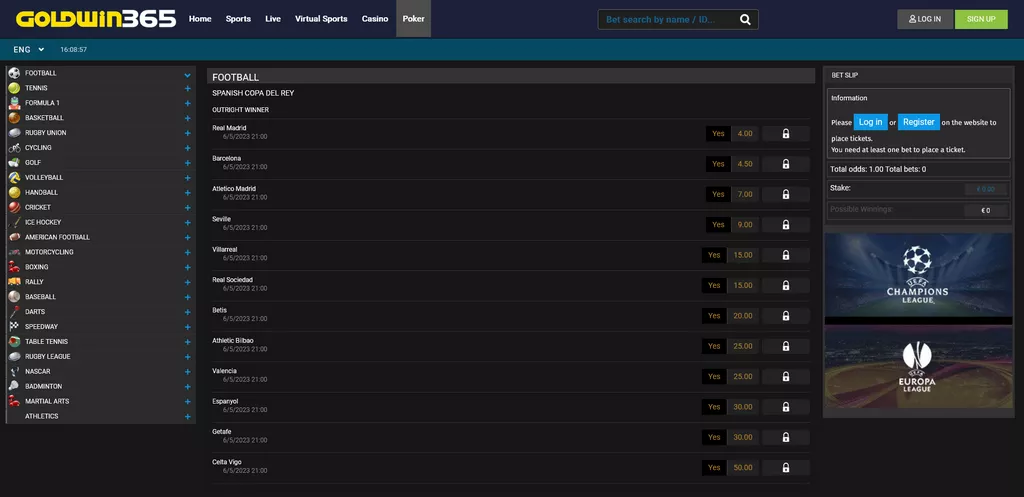Click the Ice Hockey stick icon
Image resolution: width=1024 pixels, height=497 pixels.
pyautogui.click(x=14, y=222)
